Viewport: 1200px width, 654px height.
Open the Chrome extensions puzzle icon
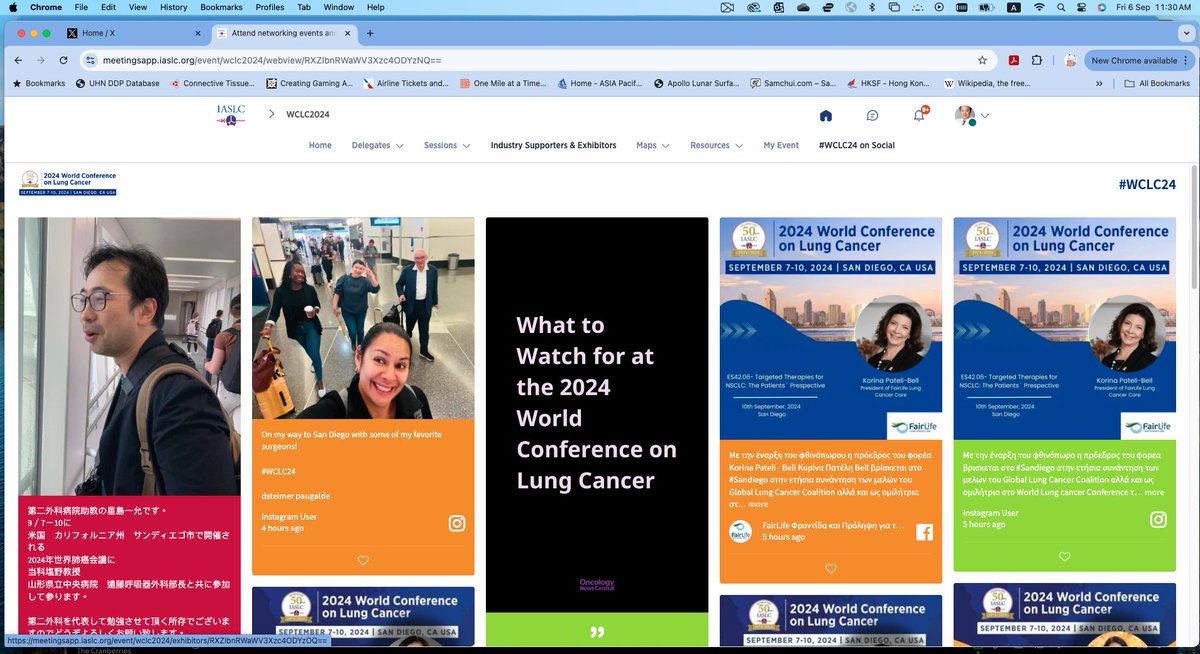(1037, 60)
